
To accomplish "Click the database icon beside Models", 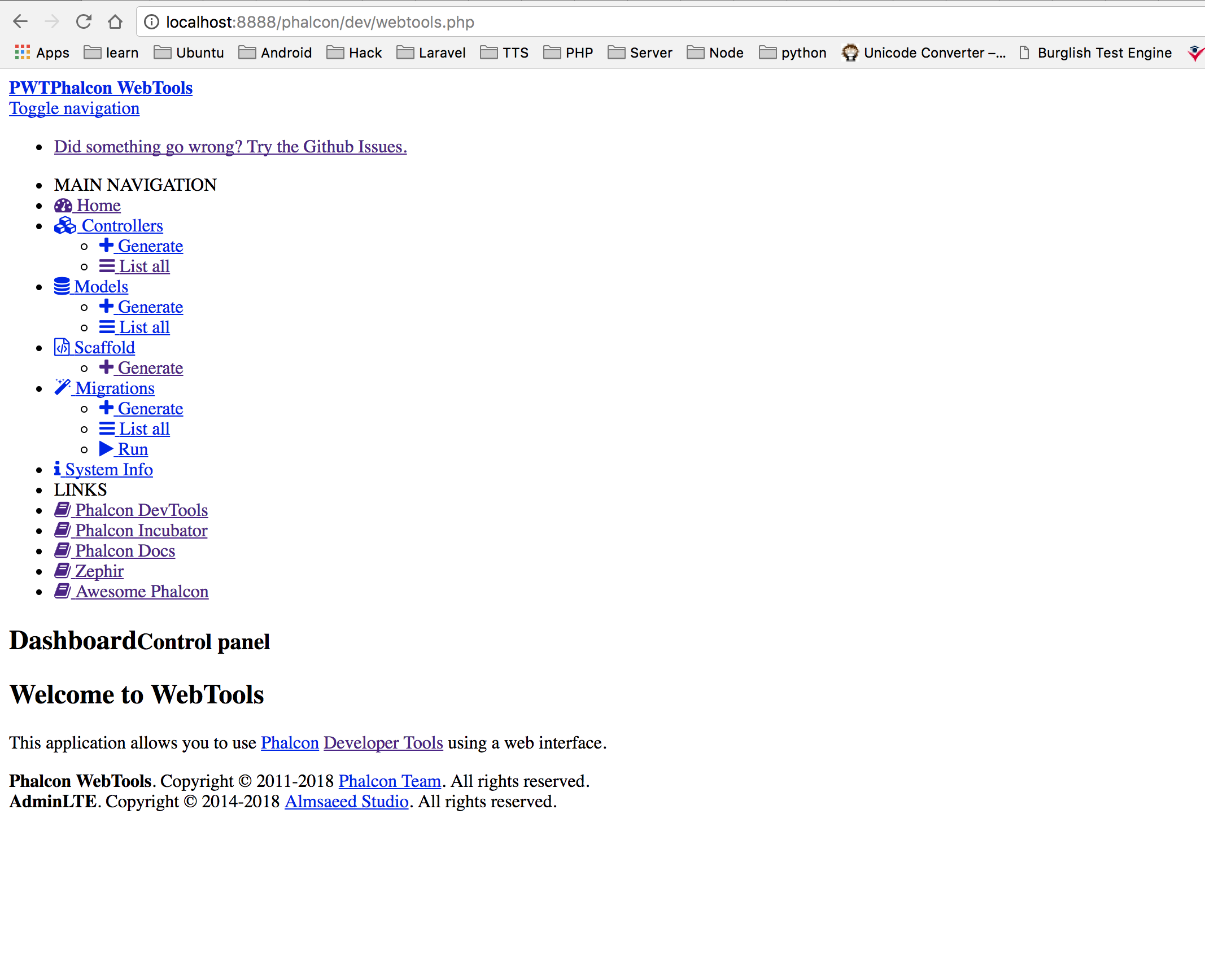I will coord(62,286).
